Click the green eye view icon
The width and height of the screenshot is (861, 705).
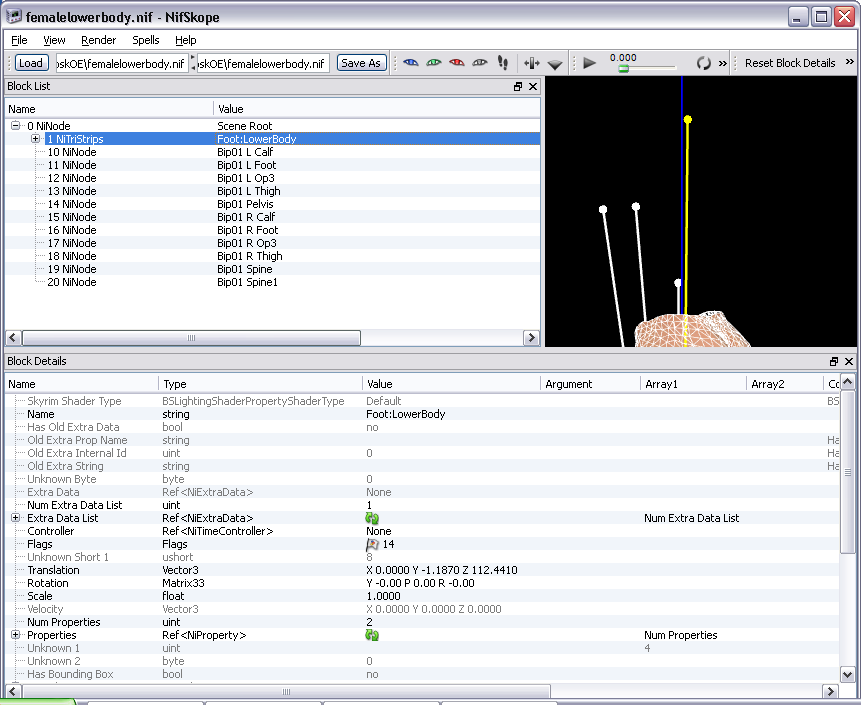pos(433,63)
